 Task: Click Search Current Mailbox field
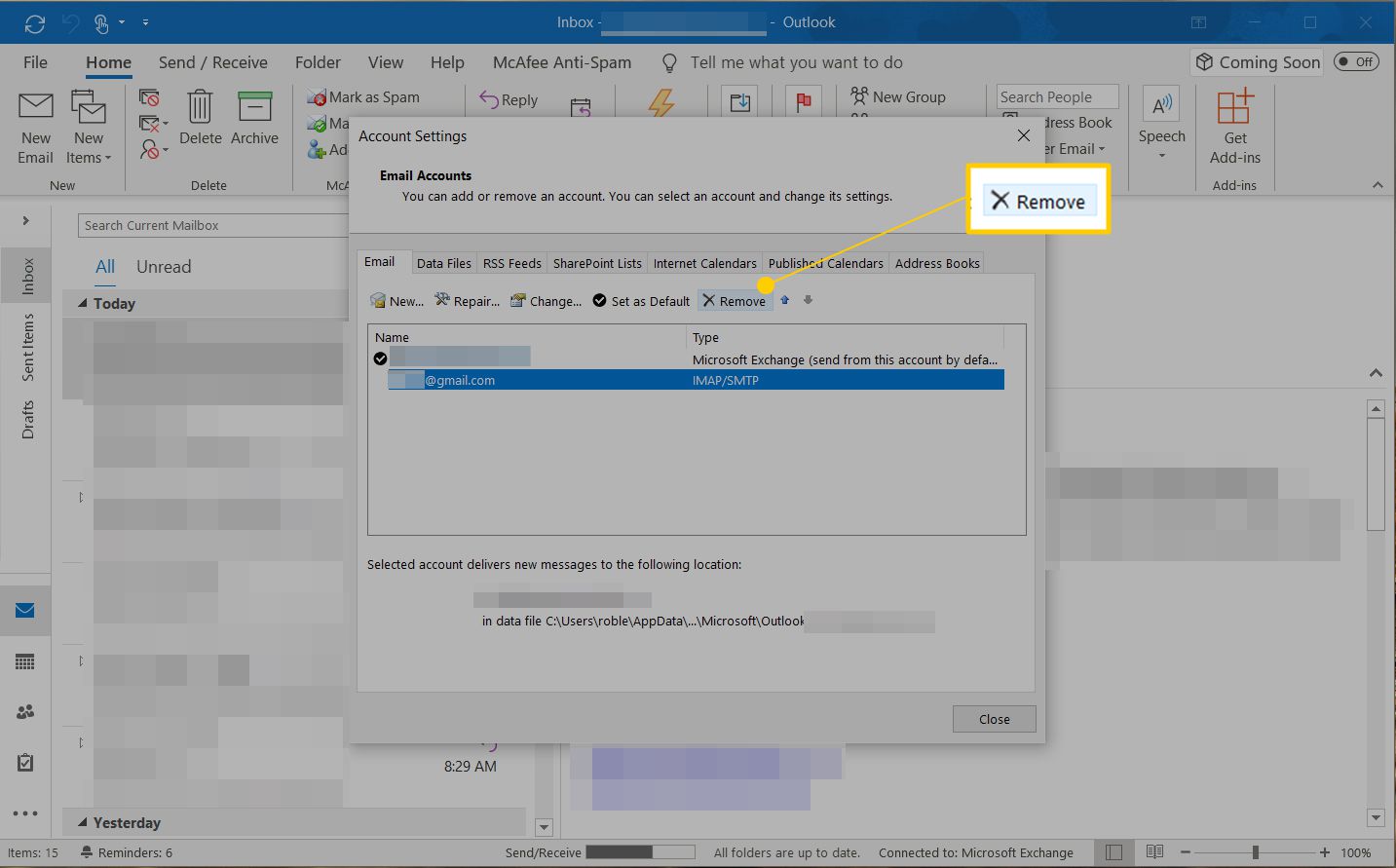[212, 225]
